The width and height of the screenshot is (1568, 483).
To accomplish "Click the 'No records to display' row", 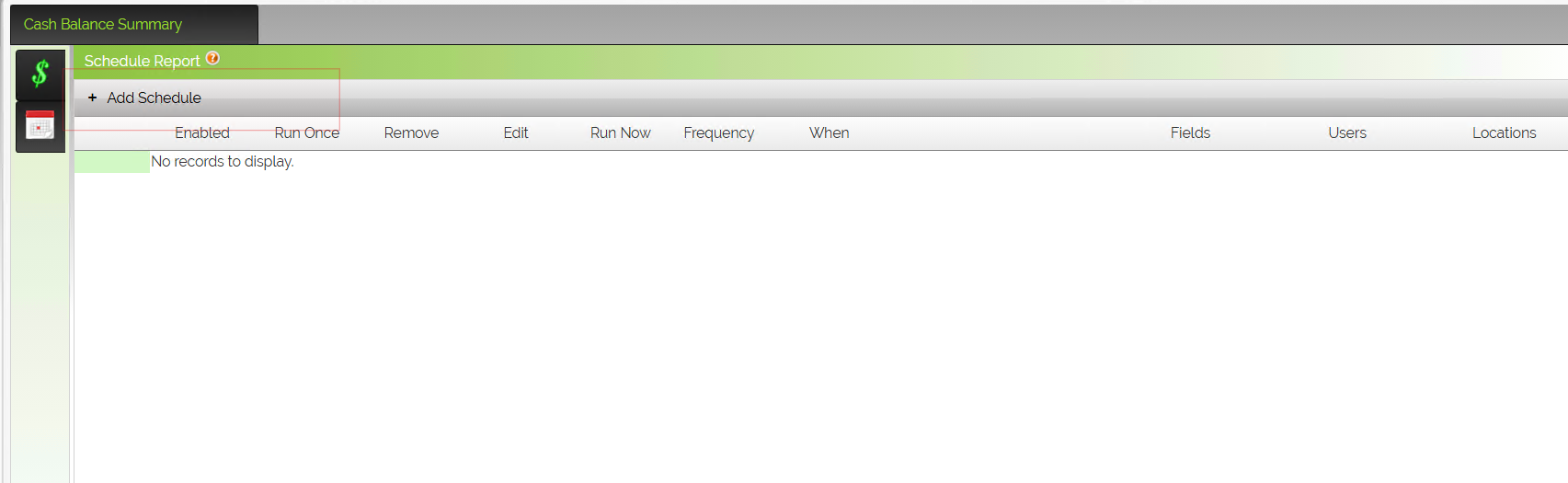I will [821, 162].
